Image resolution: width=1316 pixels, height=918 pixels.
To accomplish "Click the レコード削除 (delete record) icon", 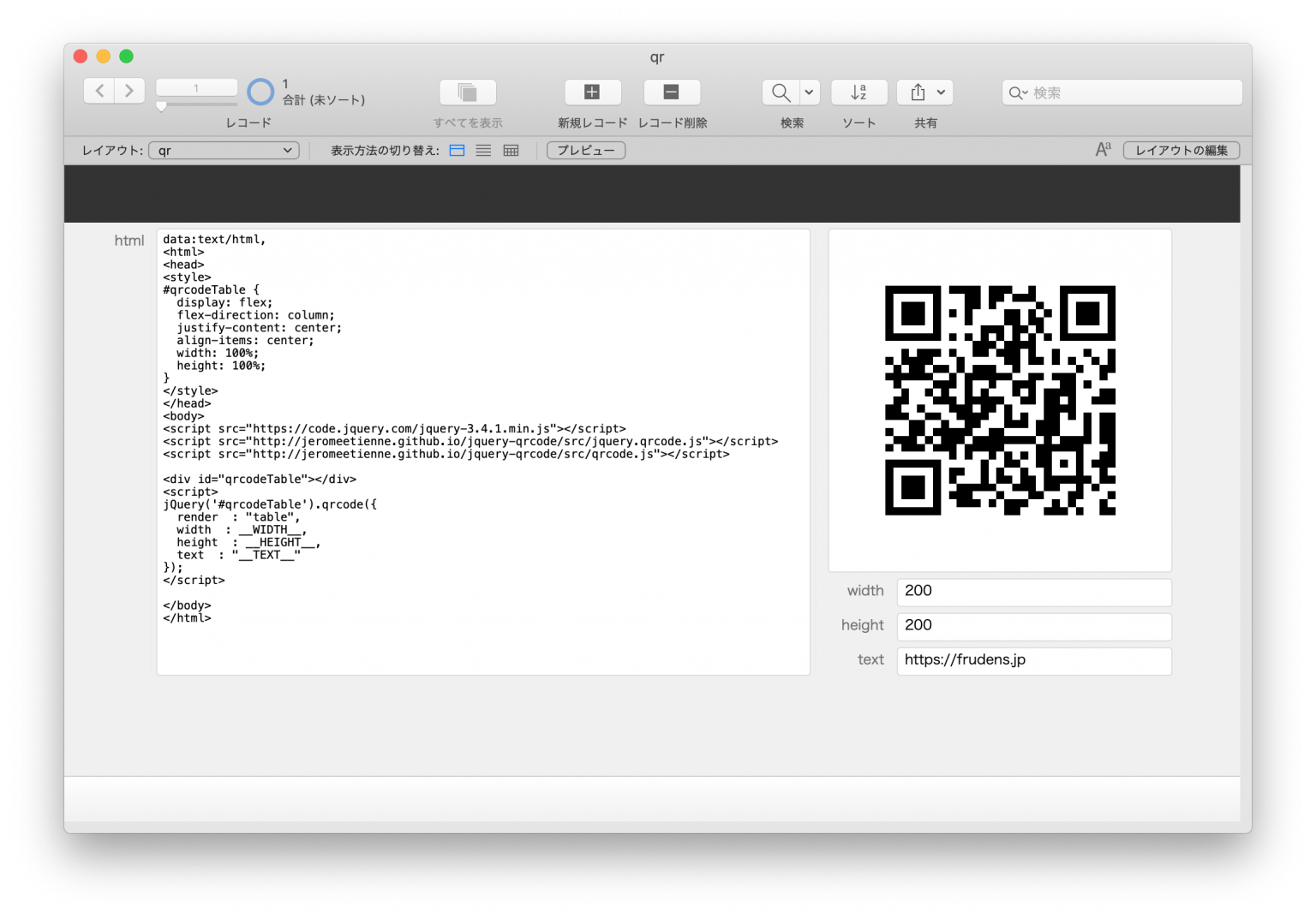I will tap(672, 92).
